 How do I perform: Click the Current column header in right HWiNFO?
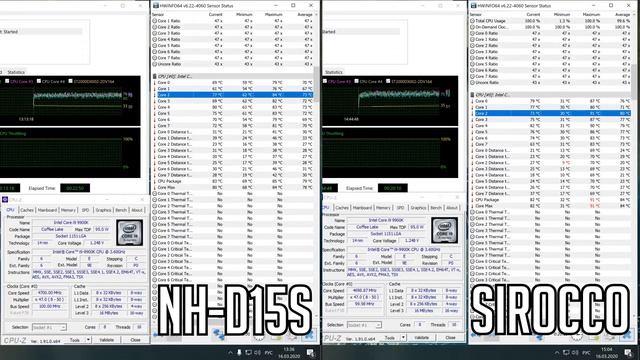pos(533,14)
